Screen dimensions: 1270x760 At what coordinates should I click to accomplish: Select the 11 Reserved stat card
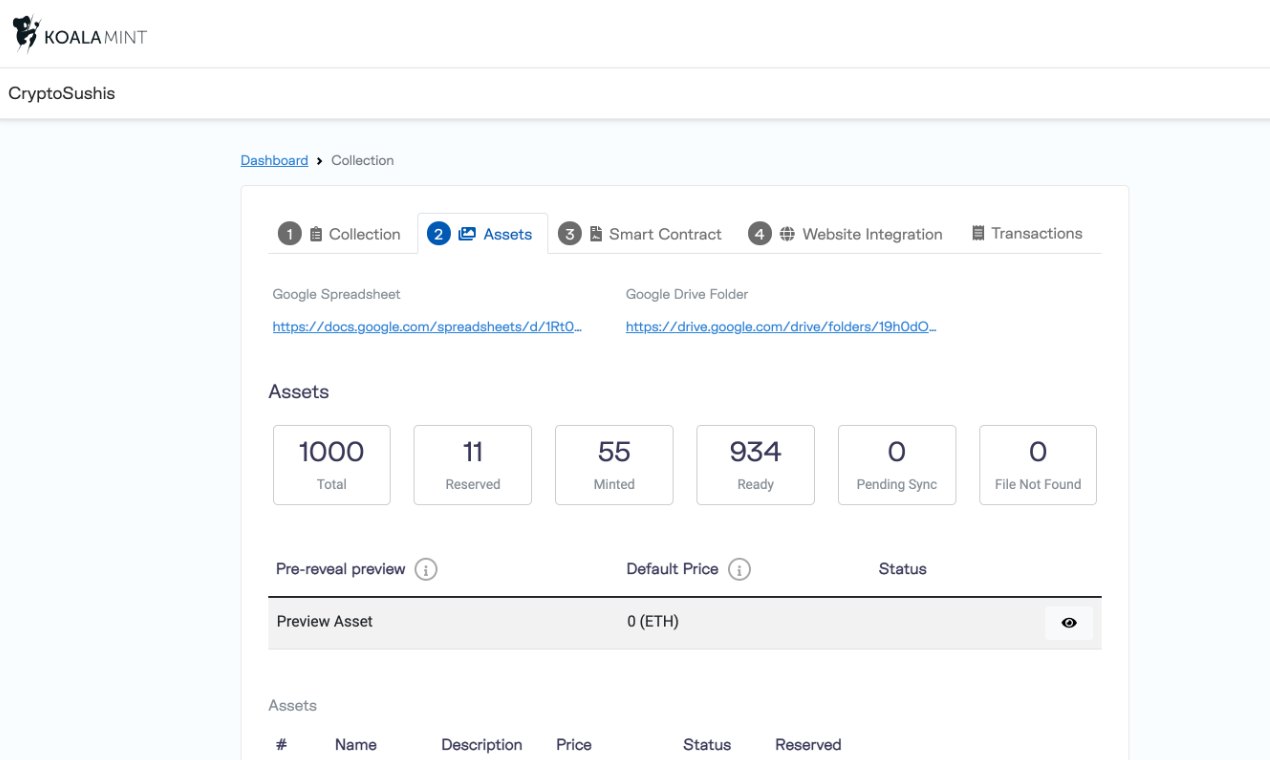[473, 465]
